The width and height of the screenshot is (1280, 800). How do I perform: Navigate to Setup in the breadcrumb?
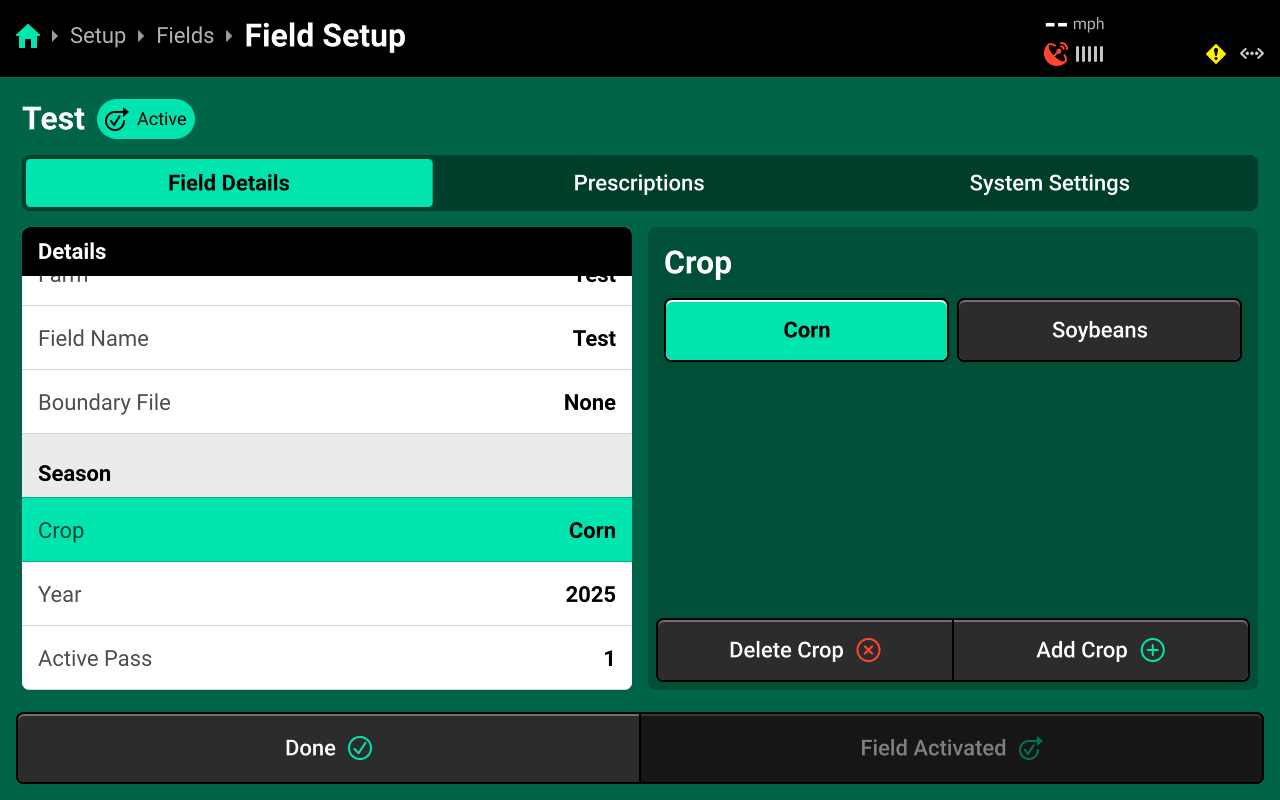98,36
